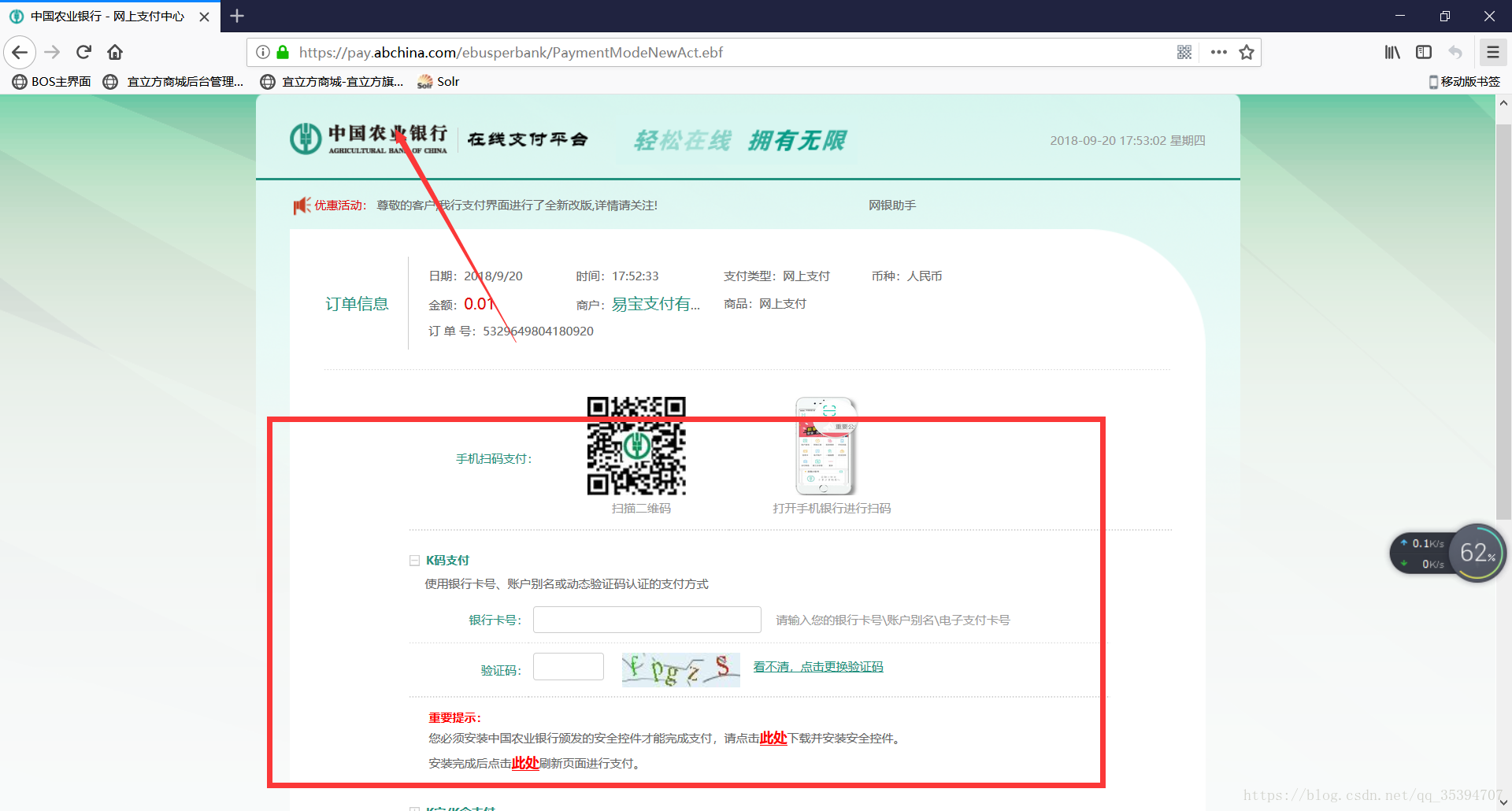Click the address bar URL
Image resolution: width=1512 pixels, height=811 pixels.
(x=510, y=52)
